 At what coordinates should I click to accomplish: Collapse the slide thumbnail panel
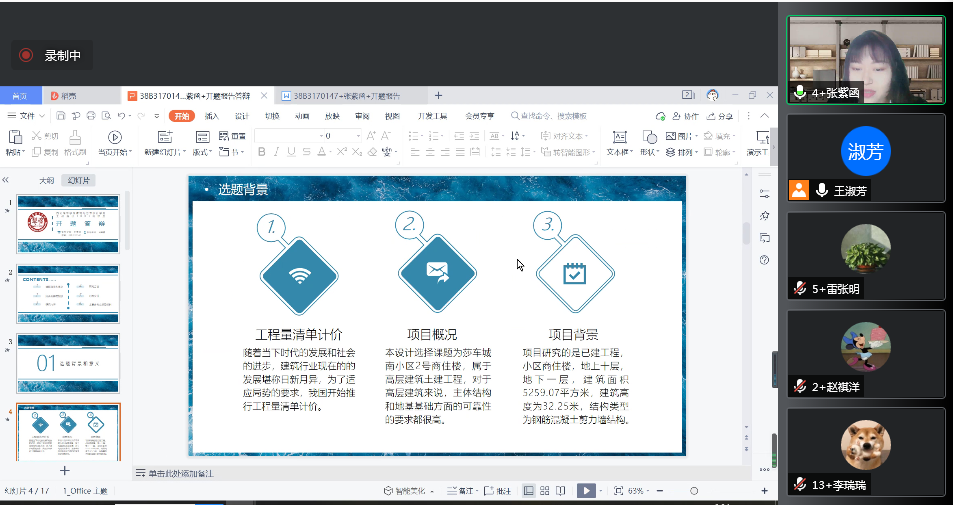click(x=6, y=180)
